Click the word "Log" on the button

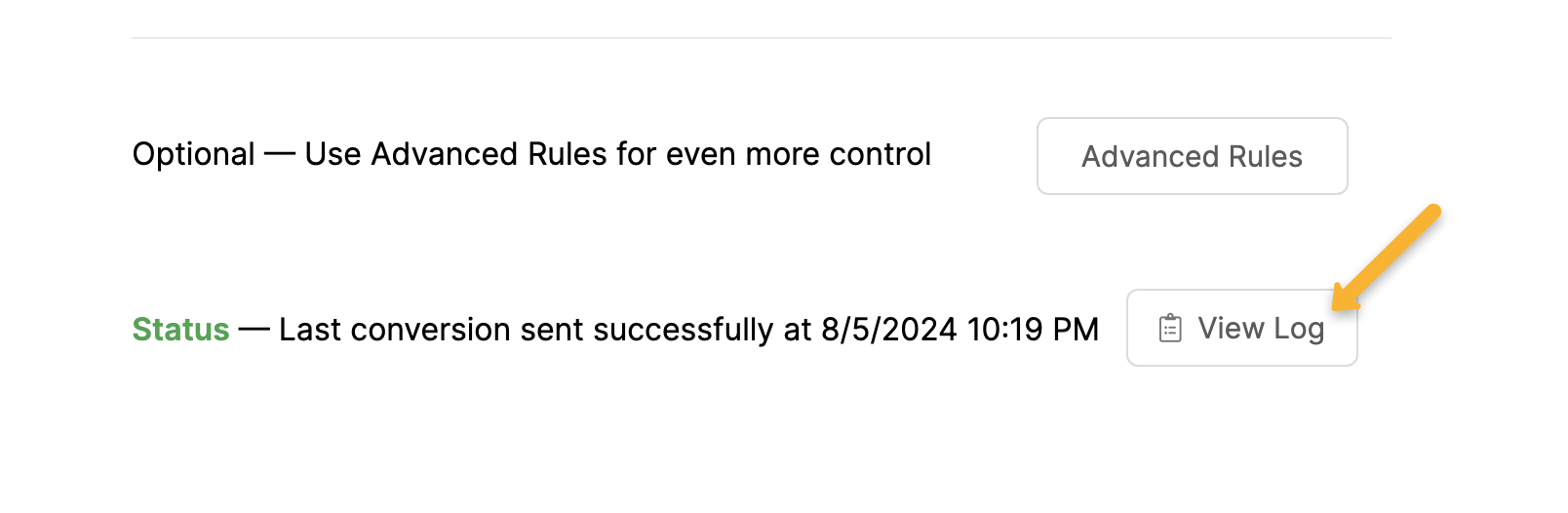pyautogui.click(x=1299, y=330)
